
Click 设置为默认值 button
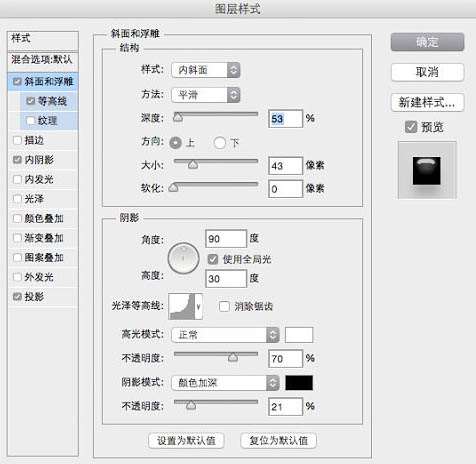(x=186, y=441)
